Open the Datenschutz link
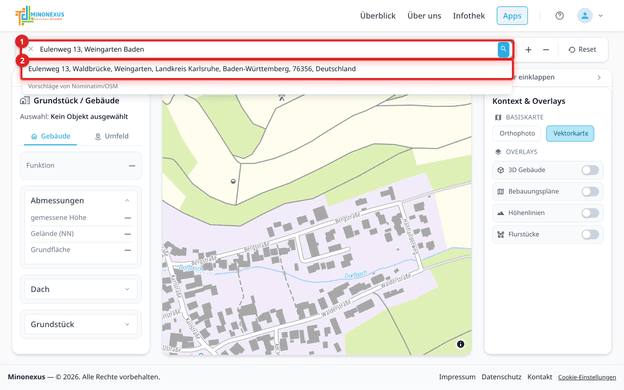This screenshot has height=390, width=624. (x=501, y=377)
